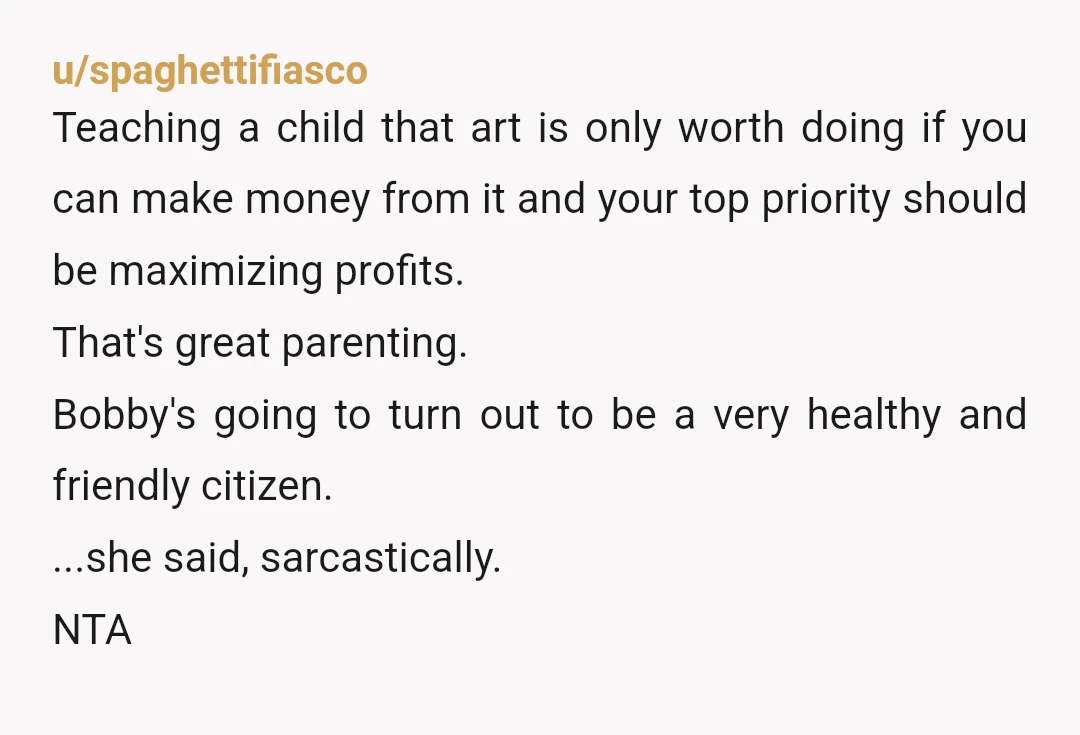Click the word "parenting"

tap(371, 343)
